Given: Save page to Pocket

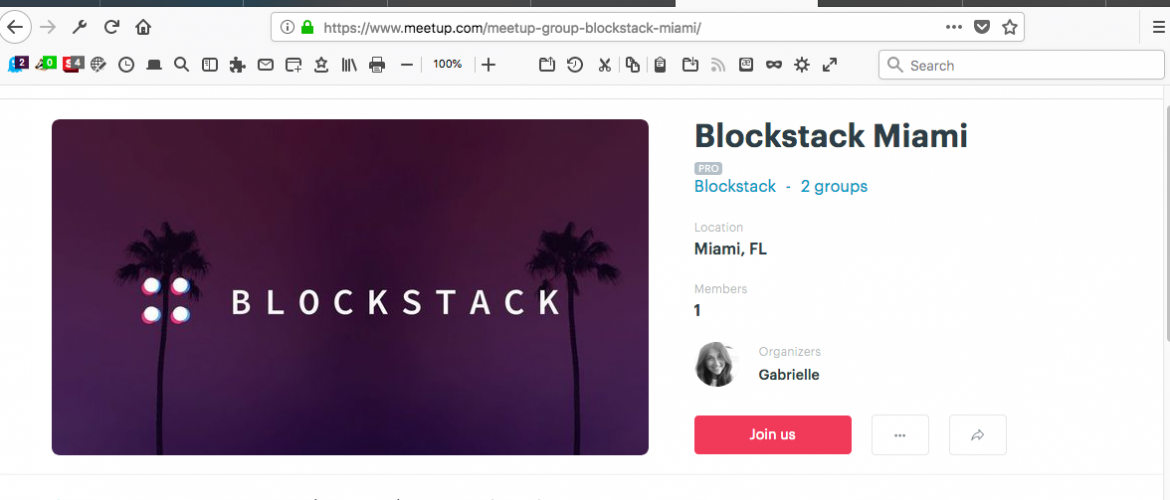Looking at the screenshot, I should point(982,27).
